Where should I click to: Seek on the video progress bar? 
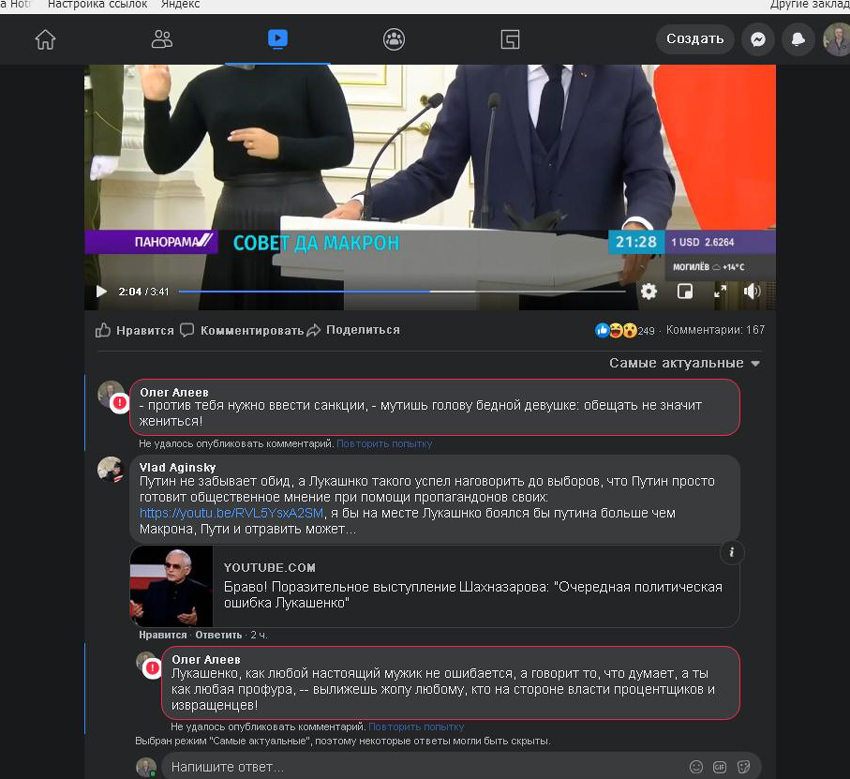(402, 292)
